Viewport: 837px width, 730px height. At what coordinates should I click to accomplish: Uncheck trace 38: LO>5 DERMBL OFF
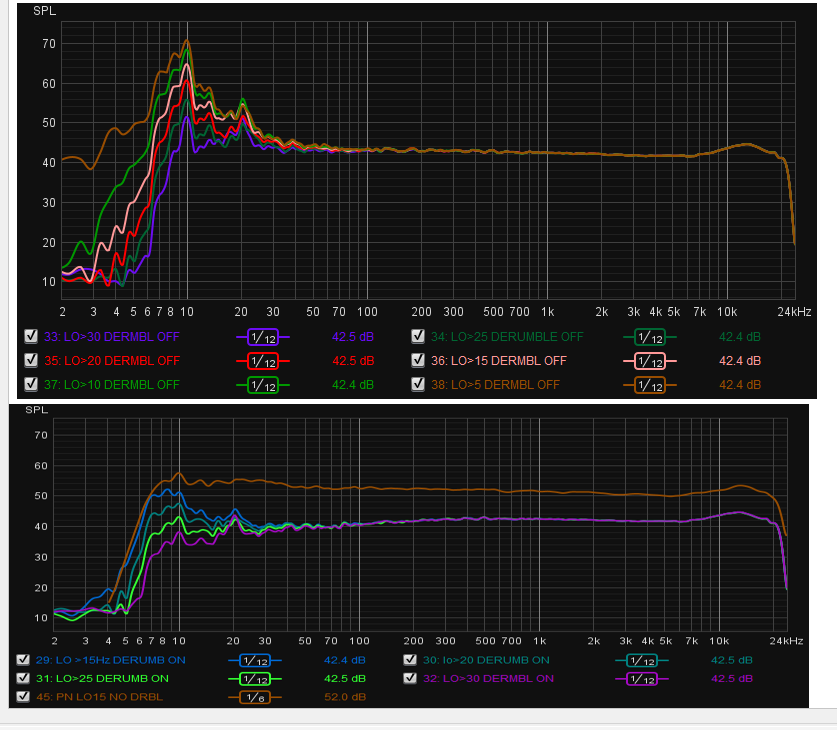(418, 384)
